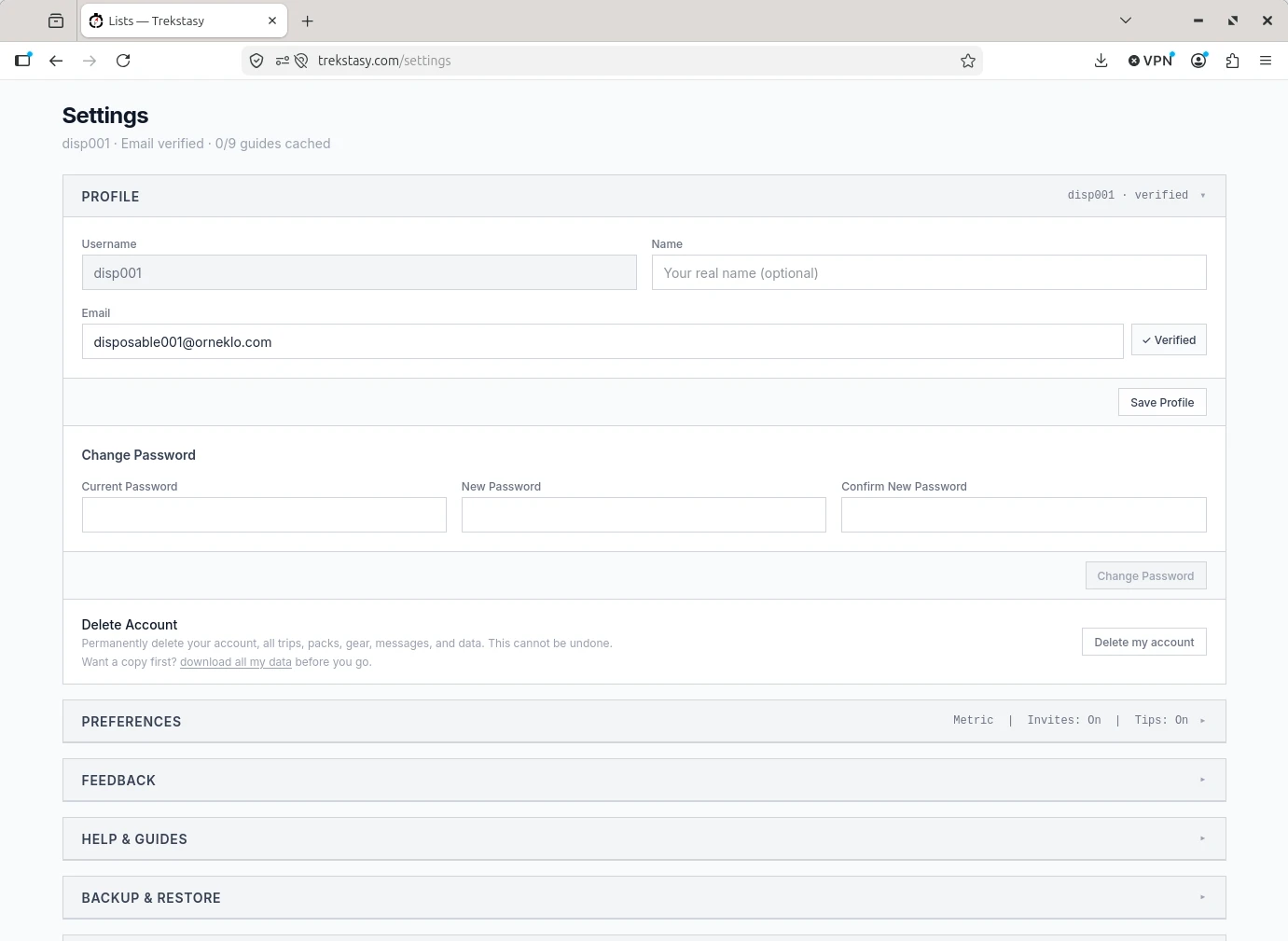This screenshot has width=1288, height=941.
Task: Click the VPN toolbar button
Action: (1151, 61)
